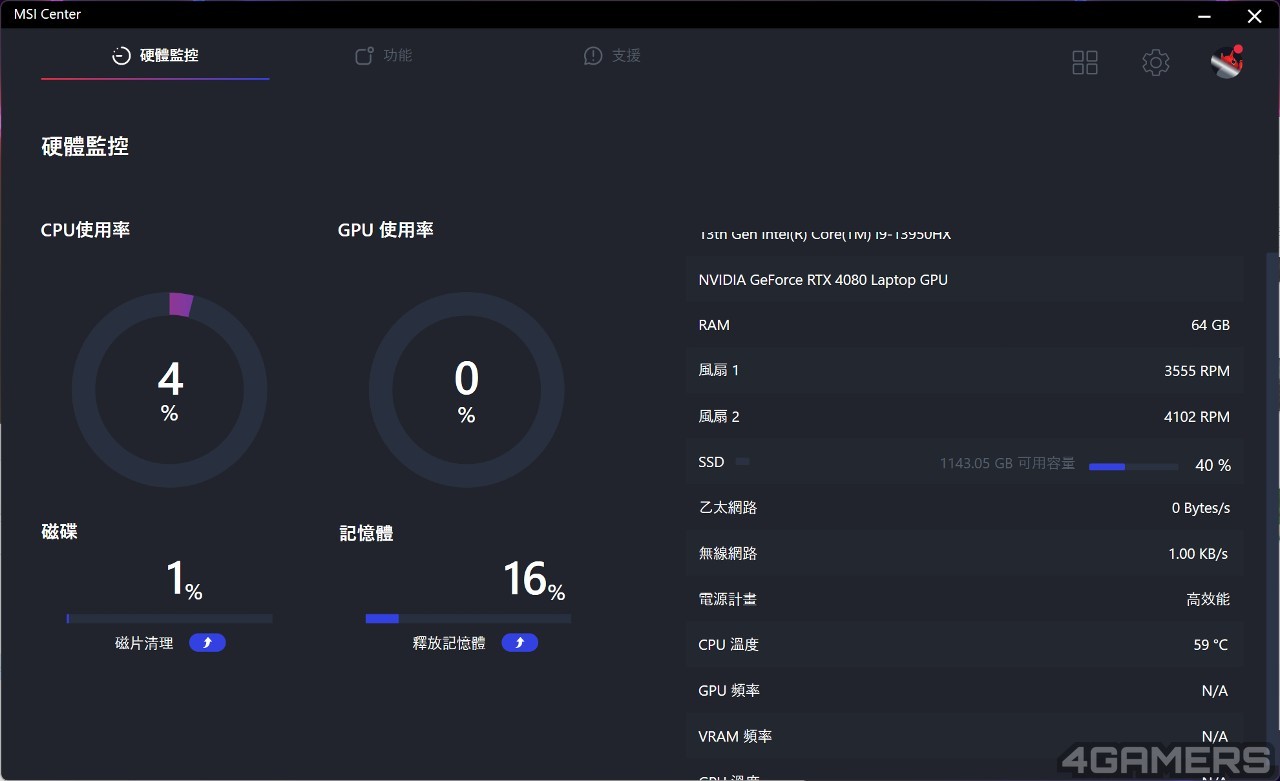Select the RAM 64 GB row
This screenshot has width=1280, height=781.
tap(964, 325)
